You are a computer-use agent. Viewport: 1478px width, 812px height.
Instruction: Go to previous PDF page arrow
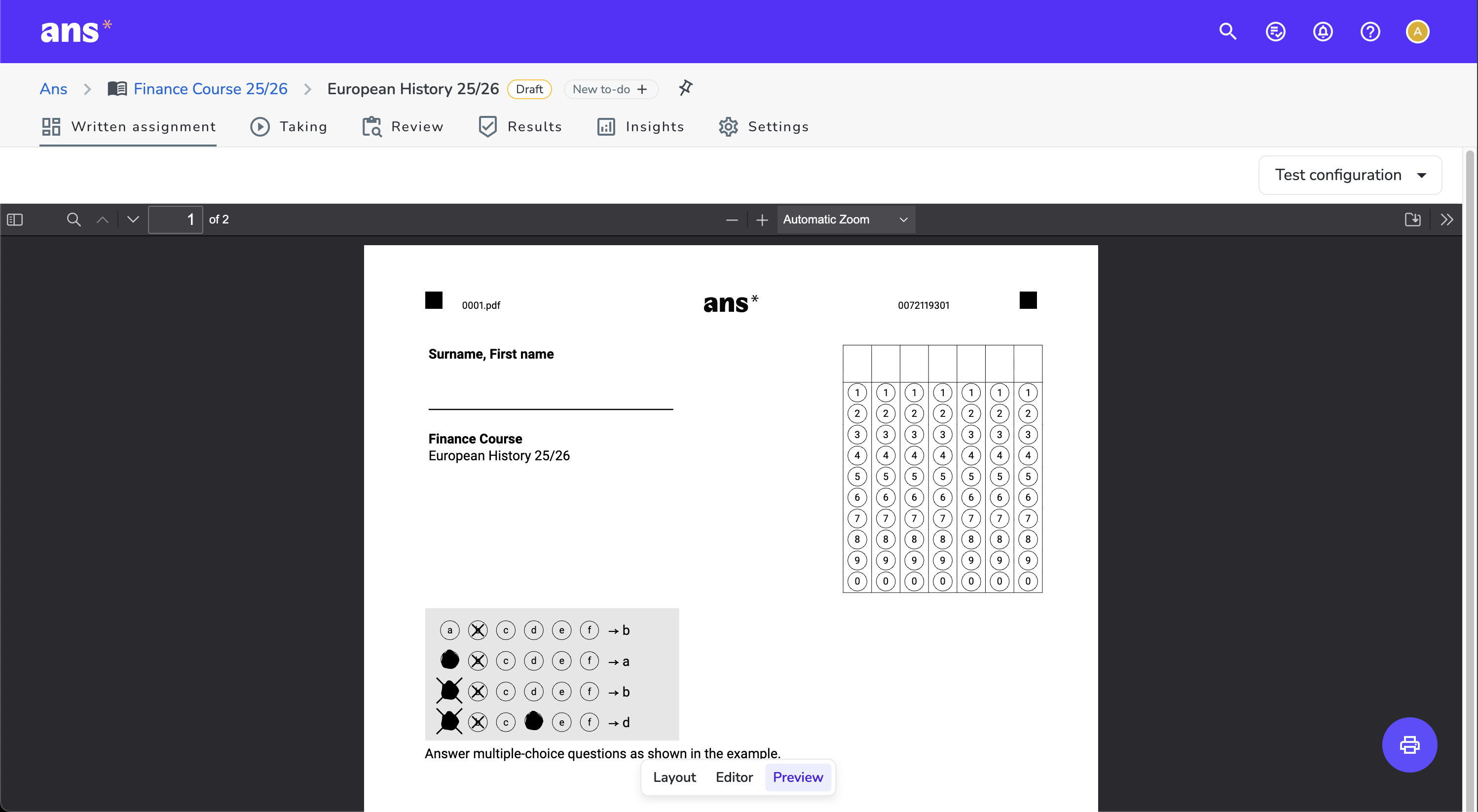pyautogui.click(x=103, y=220)
